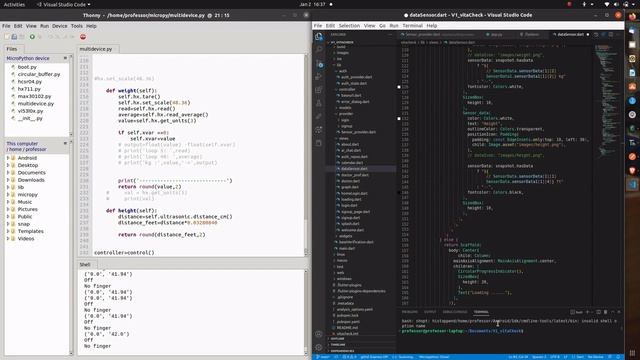Close the VS Code terminal panel
Viewport: 640px width, 360px height.
(619, 312)
